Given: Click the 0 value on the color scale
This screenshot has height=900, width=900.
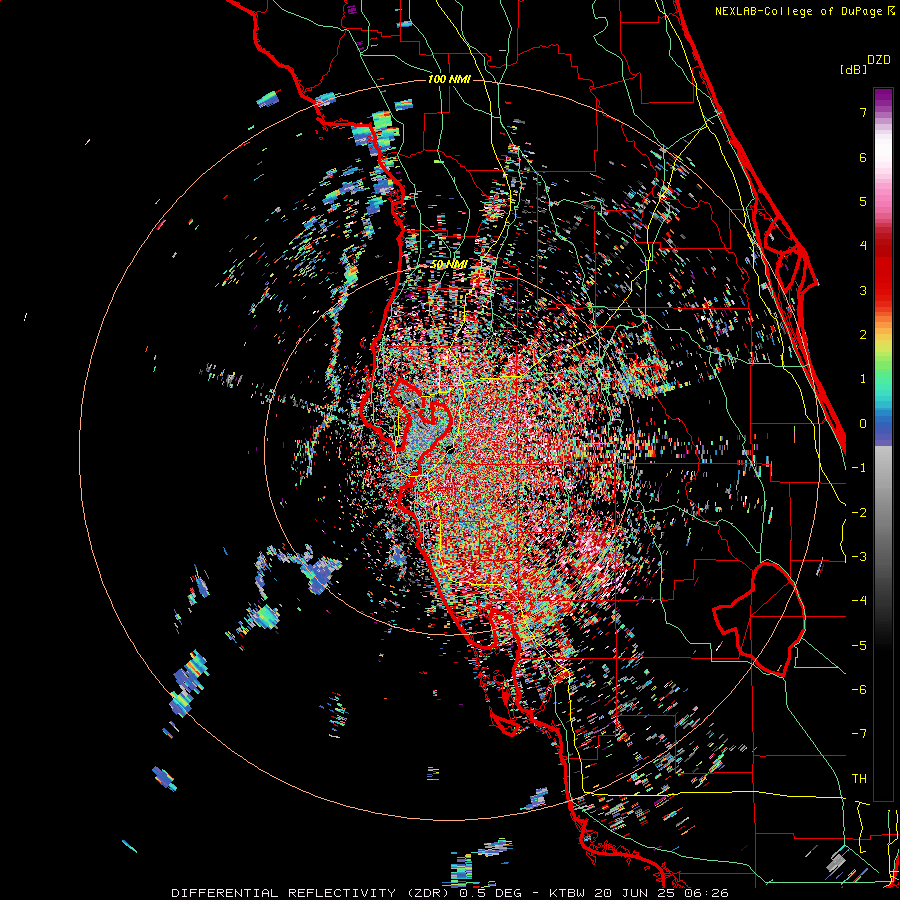Looking at the screenshot, I should pyautogui.click(x=863, y=424).
